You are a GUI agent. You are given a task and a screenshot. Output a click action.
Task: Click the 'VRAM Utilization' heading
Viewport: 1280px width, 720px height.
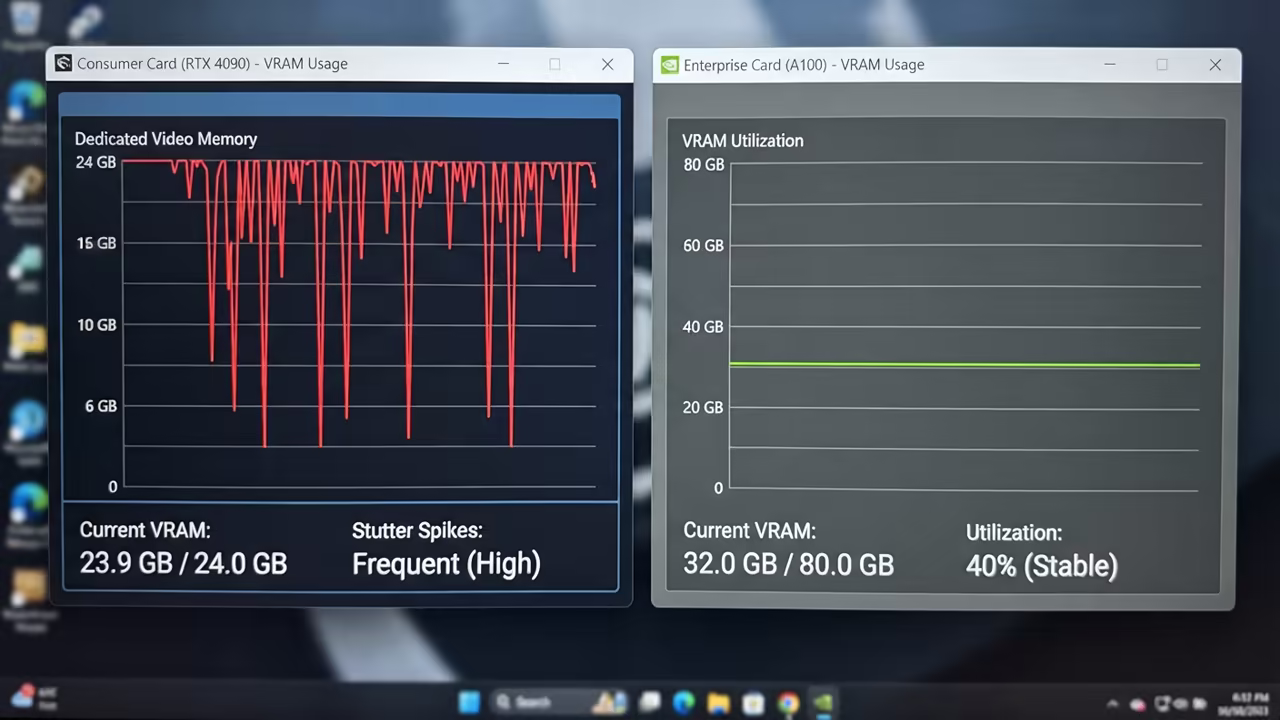[x=743, y=141]
